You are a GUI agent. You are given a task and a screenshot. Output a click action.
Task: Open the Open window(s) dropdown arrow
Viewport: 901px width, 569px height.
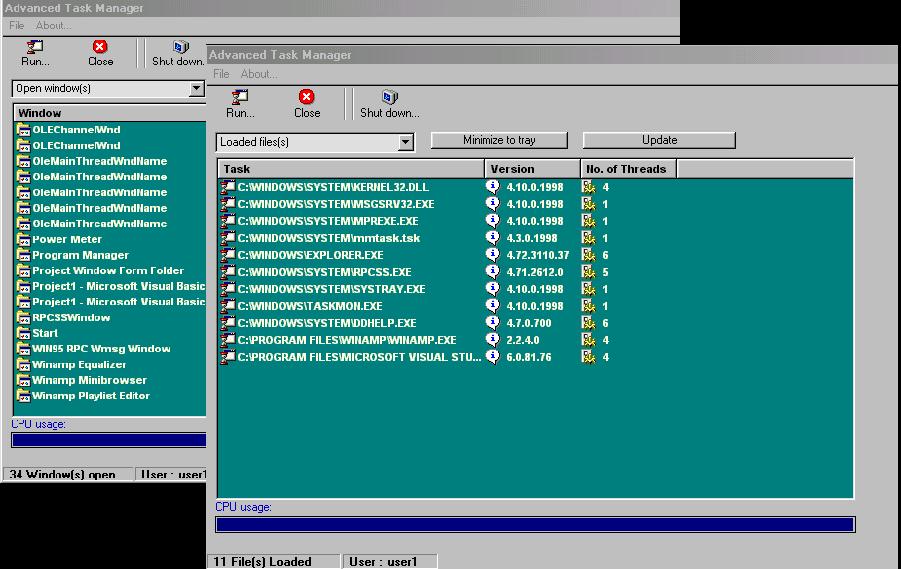pyautogui.click(x=197, y=89)
